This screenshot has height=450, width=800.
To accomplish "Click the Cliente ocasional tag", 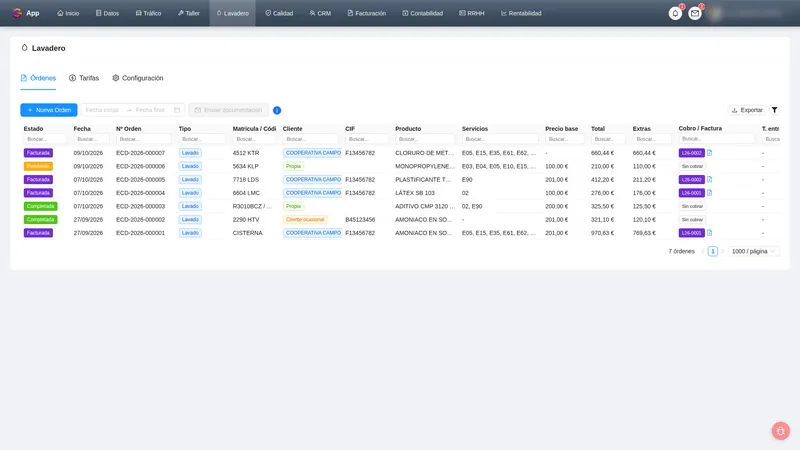I will (x=305, y=219).
